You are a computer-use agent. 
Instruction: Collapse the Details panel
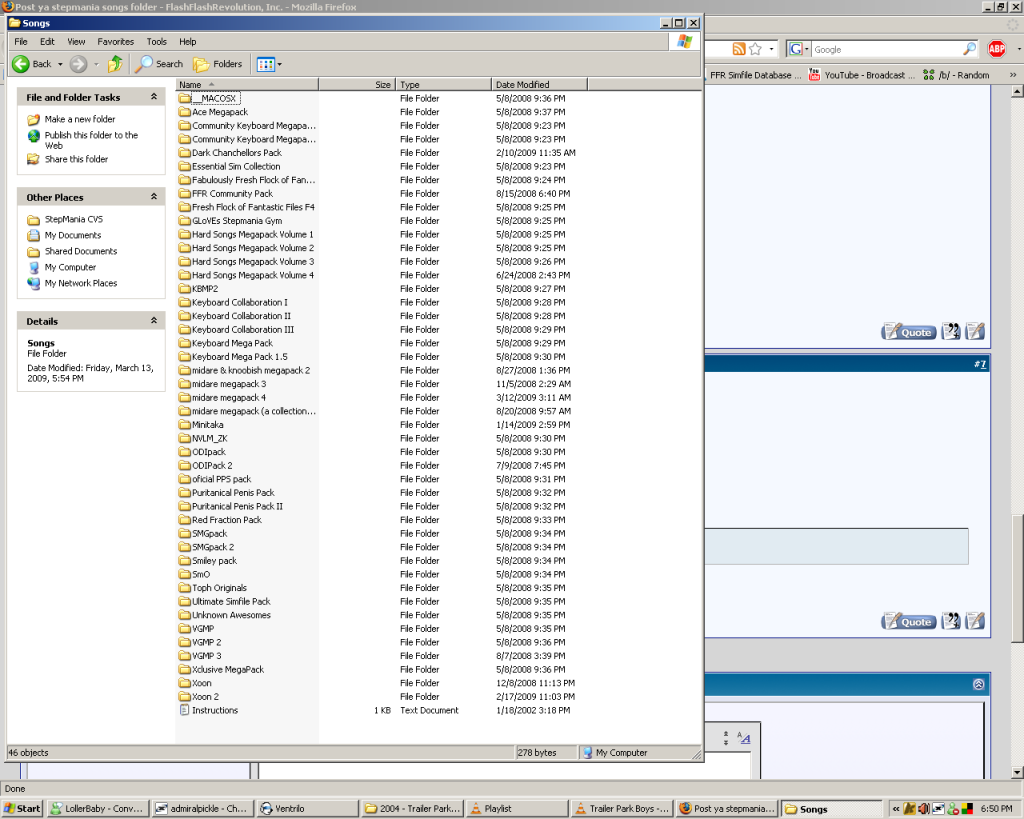[154, 321]
